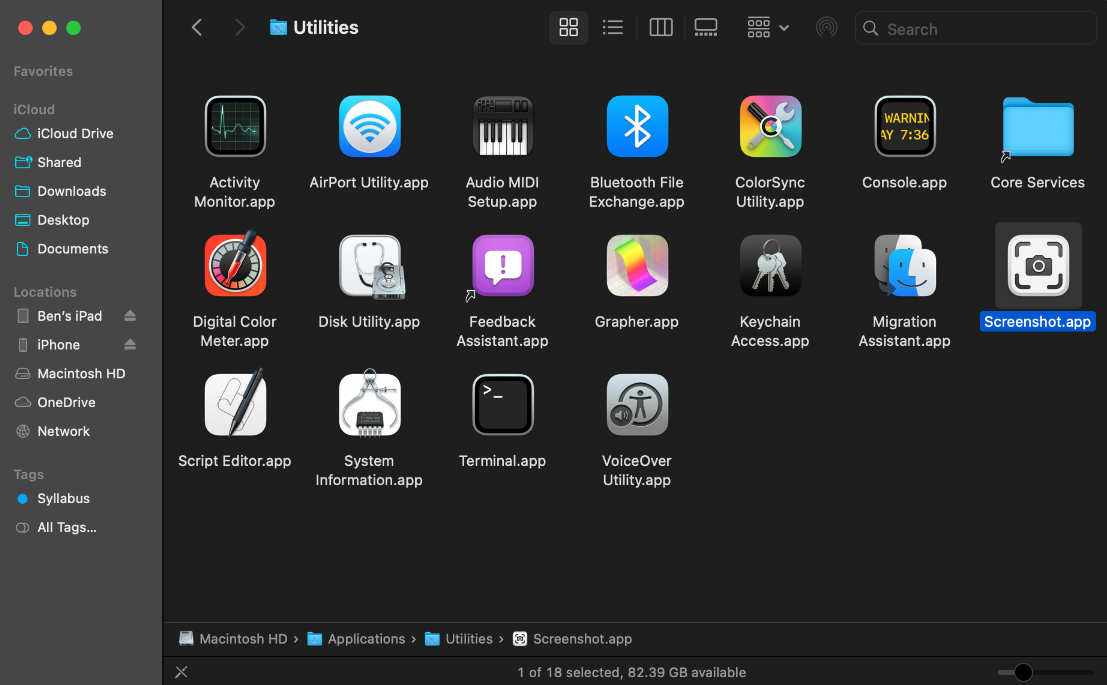Switch to list view mode
Image resolution: width=1107 pixels, height=685 pixels.
point(613,28)
